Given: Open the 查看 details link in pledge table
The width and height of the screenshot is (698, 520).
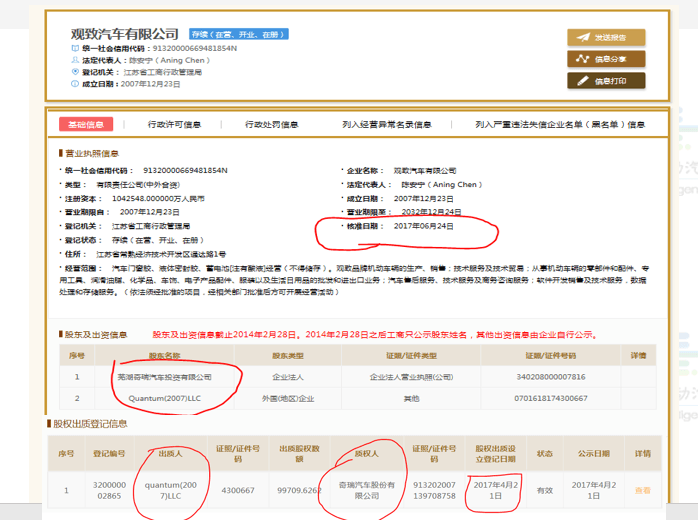Looking at the screenshot, I should [642, 490].
